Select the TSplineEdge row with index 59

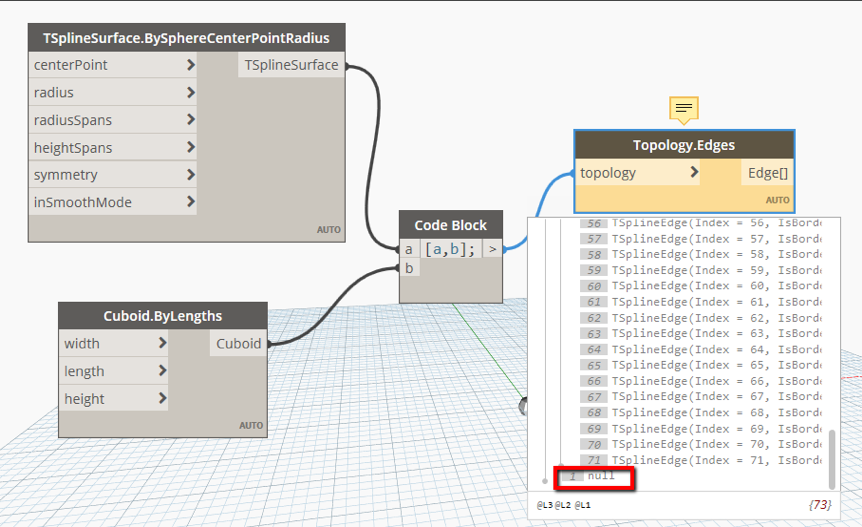pyautogui.click(x=701, y=270)
